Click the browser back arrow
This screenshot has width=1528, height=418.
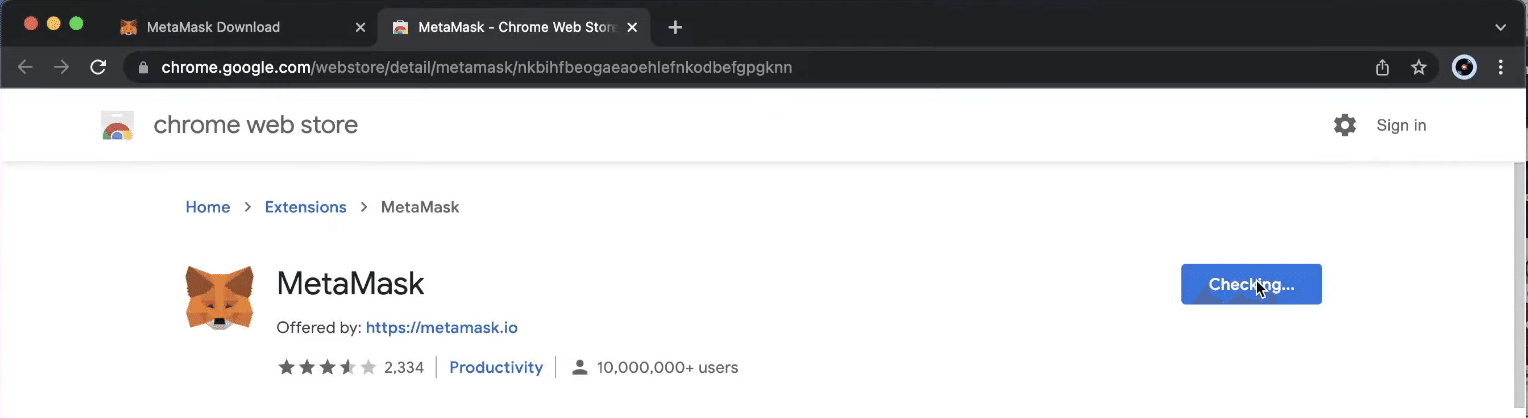click(x=26, y=67)
